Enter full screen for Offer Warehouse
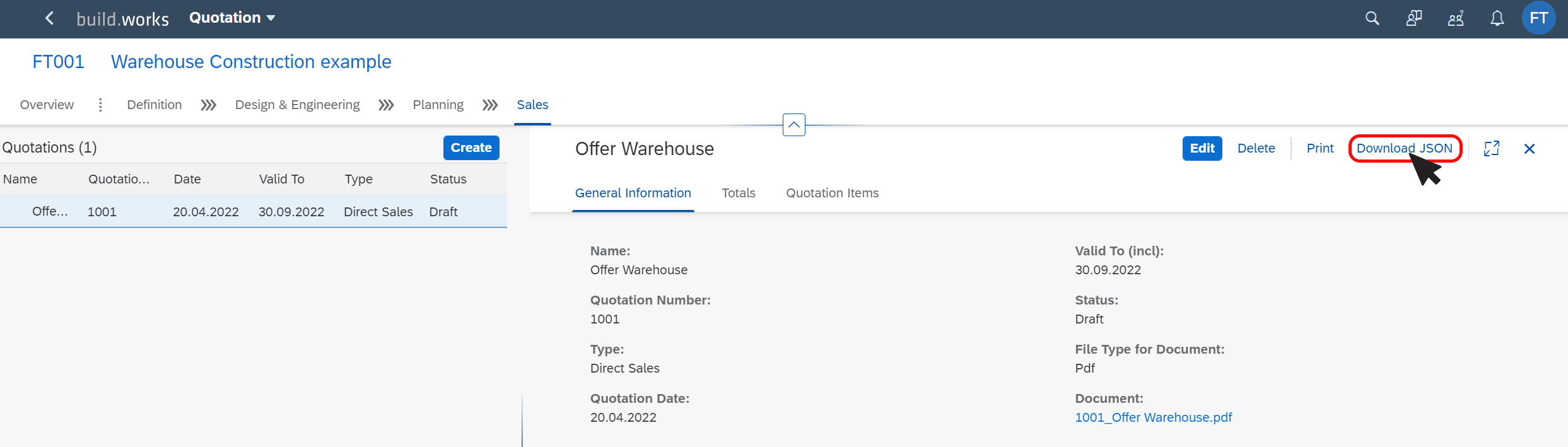Image resolution: width=1568 pixels, height=447 pixels. tap(1492, 148)
